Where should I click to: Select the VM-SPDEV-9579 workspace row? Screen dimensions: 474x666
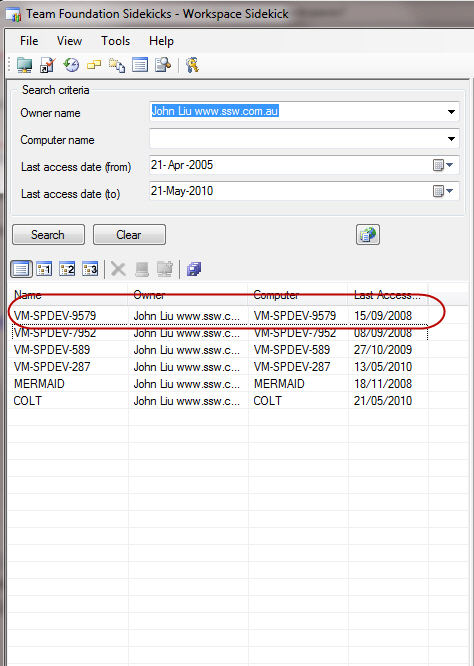click(217, 316)
